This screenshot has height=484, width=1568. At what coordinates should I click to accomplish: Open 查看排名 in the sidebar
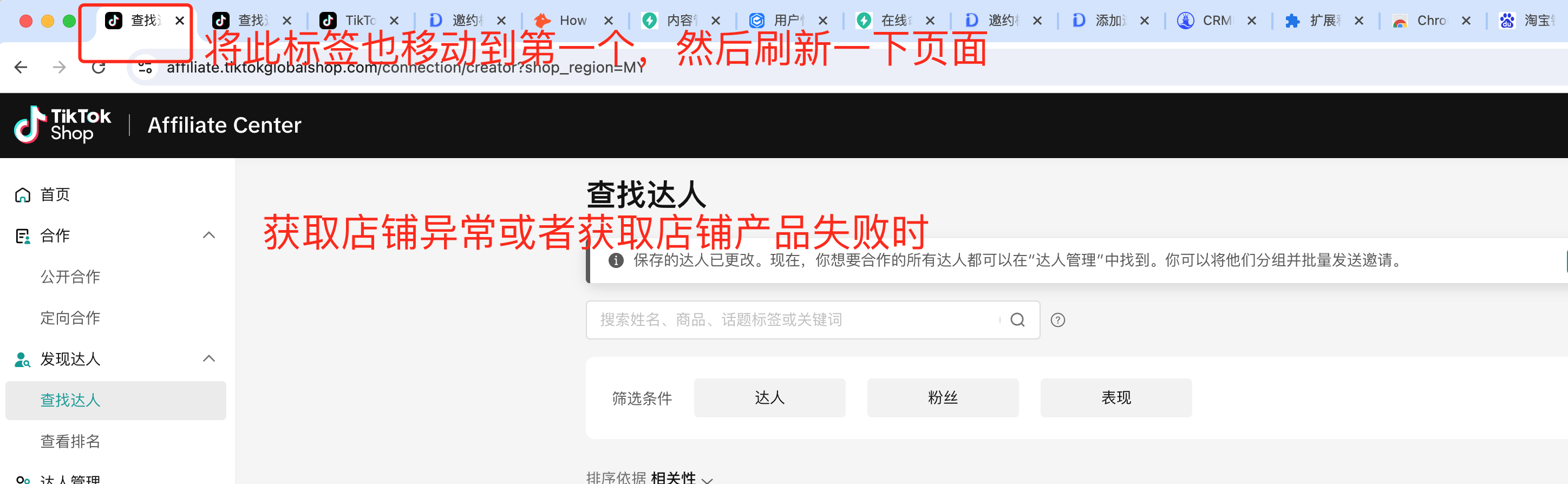(70, 441)
